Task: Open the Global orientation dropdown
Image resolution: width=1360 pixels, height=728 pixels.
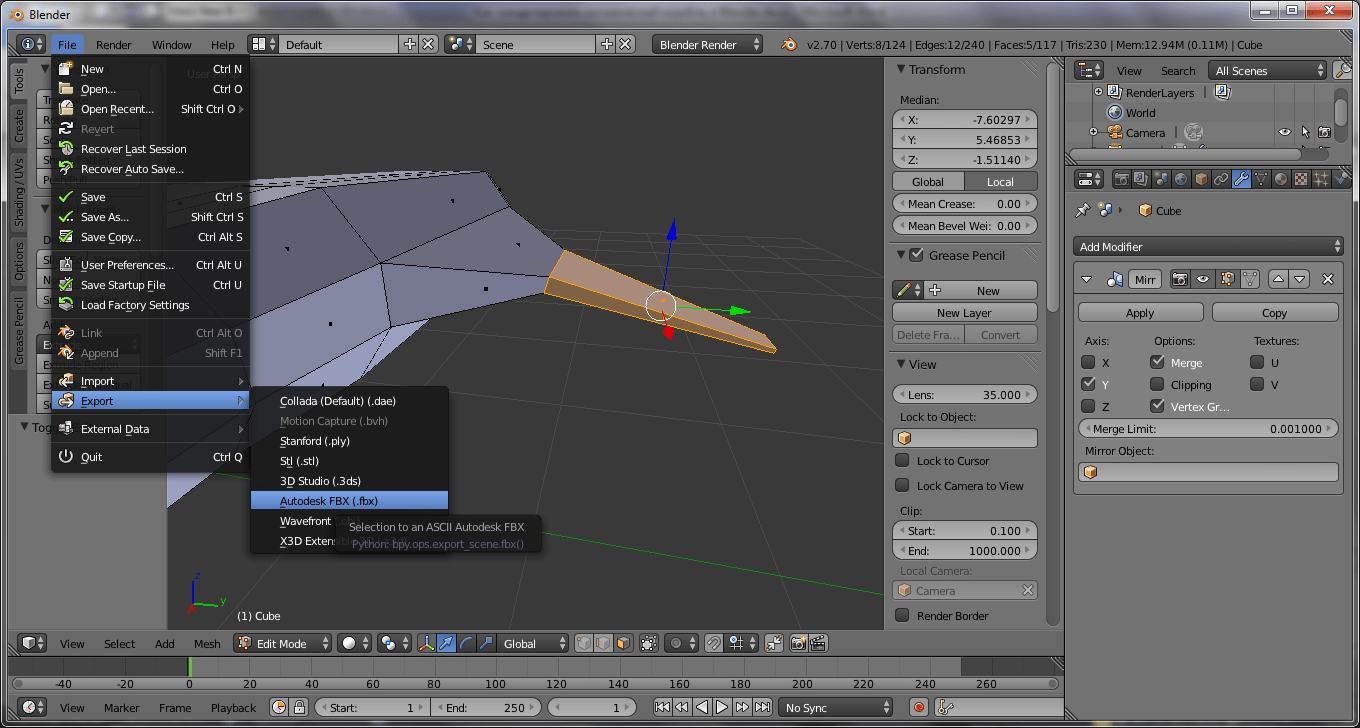Action: [533, 643]
